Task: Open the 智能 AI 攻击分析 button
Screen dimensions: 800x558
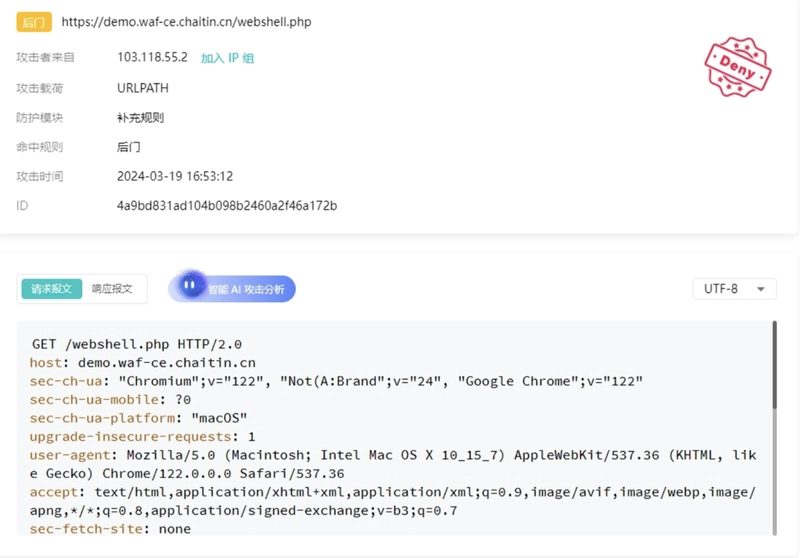Action: [x=232, y=289]
